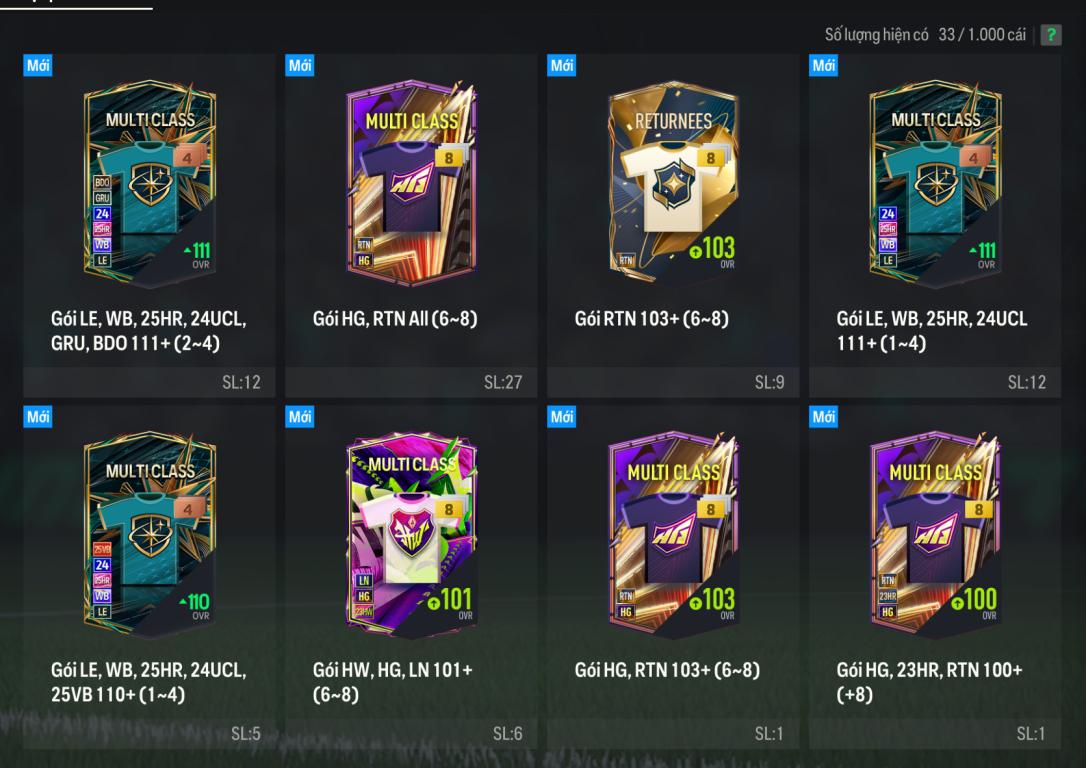Click the Số lượng hiện có 33 / 1.000 counter
This screenshot has height=768, width=1086.
click(x=925, y=35)
